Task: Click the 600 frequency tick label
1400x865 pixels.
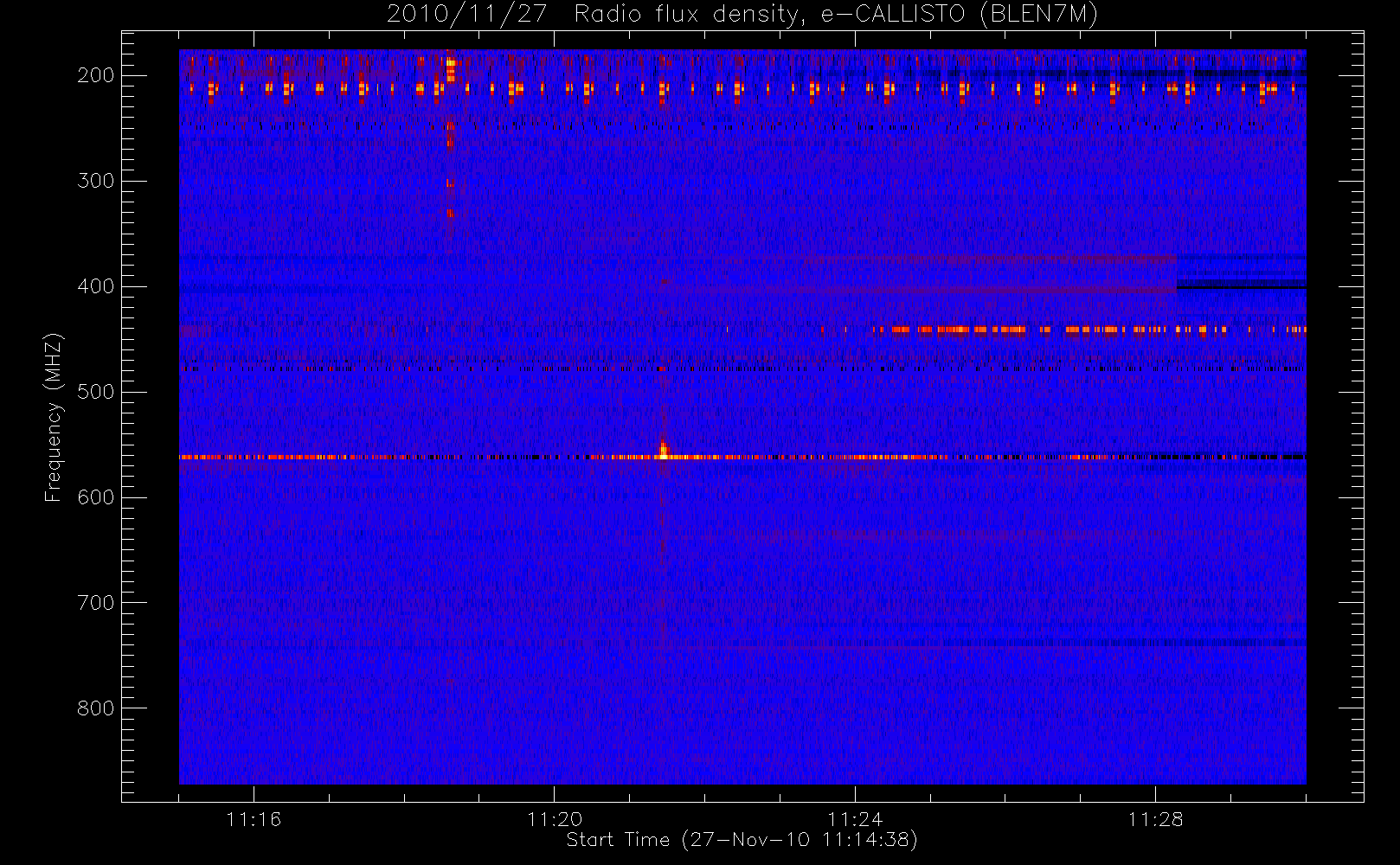Action: [x=95, y=497]
